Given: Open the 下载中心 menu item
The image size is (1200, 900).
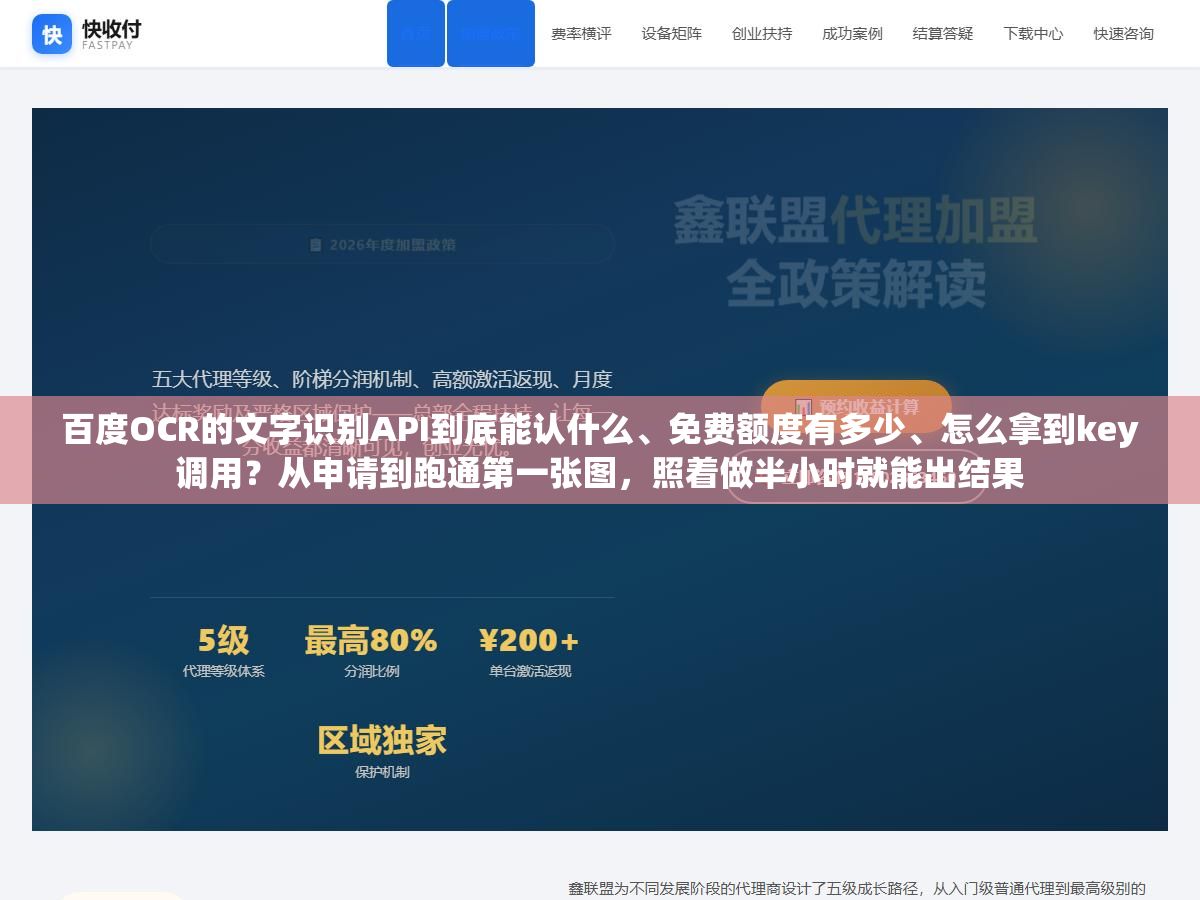Looking at the screenshot, I should (x=1033, y=33).
